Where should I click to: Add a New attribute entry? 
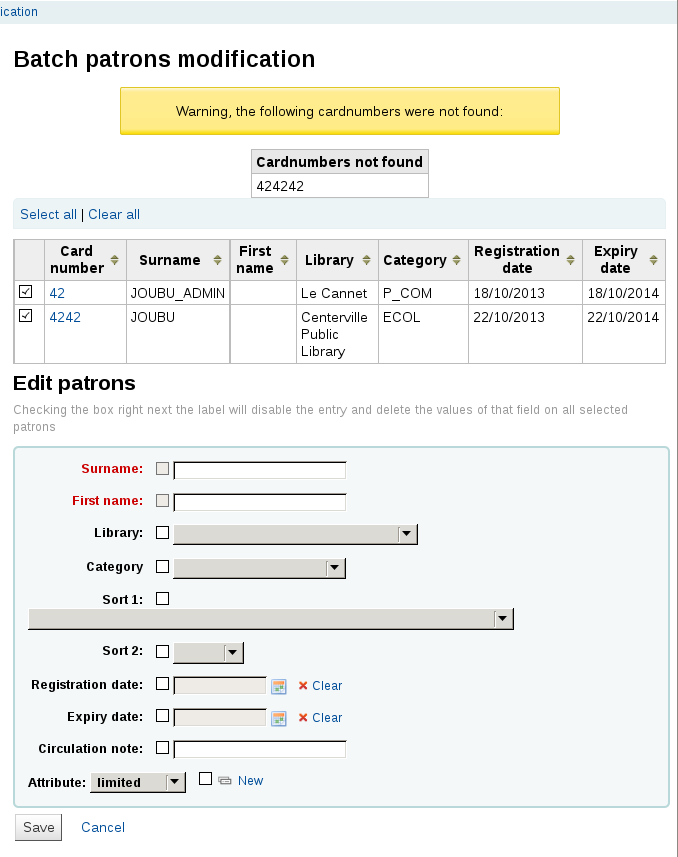[x=250, y=780]
